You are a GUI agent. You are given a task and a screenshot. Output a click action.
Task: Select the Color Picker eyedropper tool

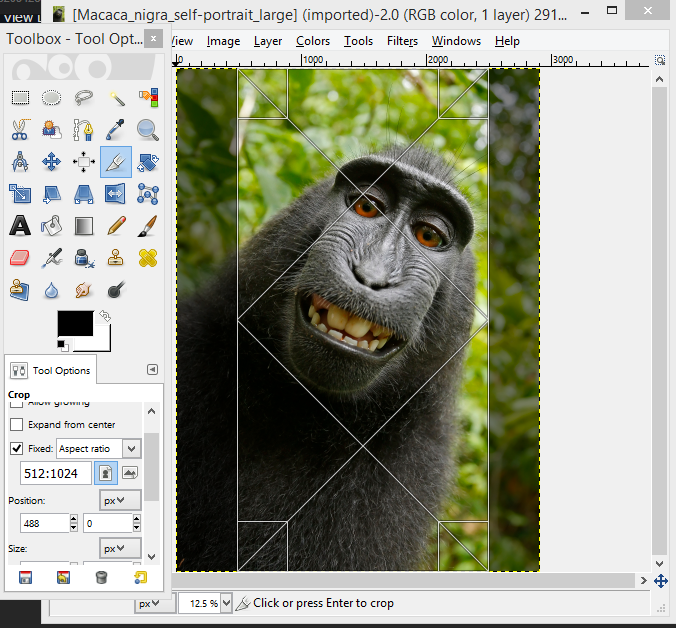point(116,130)
